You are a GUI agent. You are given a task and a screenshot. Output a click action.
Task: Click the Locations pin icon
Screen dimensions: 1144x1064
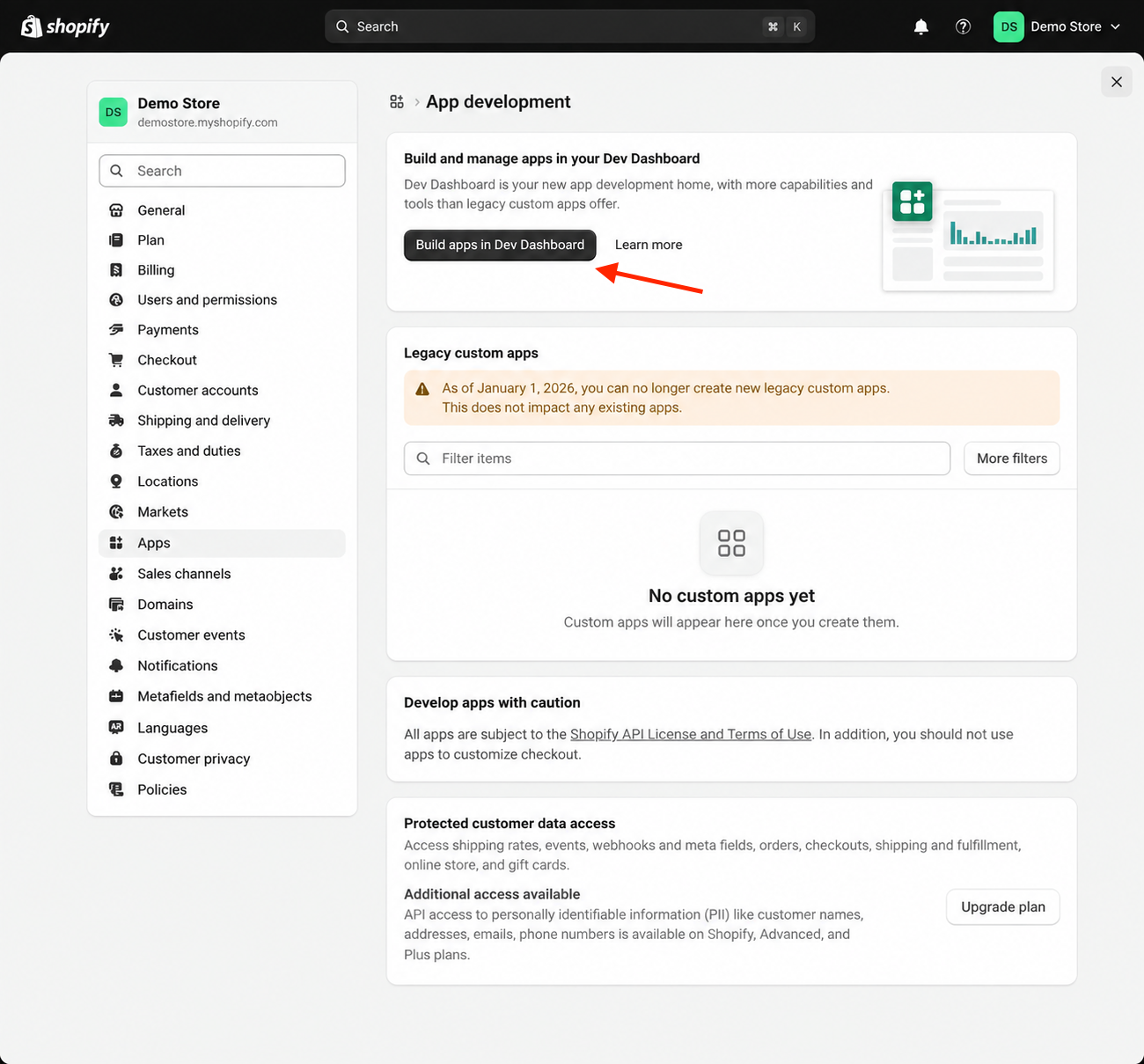click(116, 481)
